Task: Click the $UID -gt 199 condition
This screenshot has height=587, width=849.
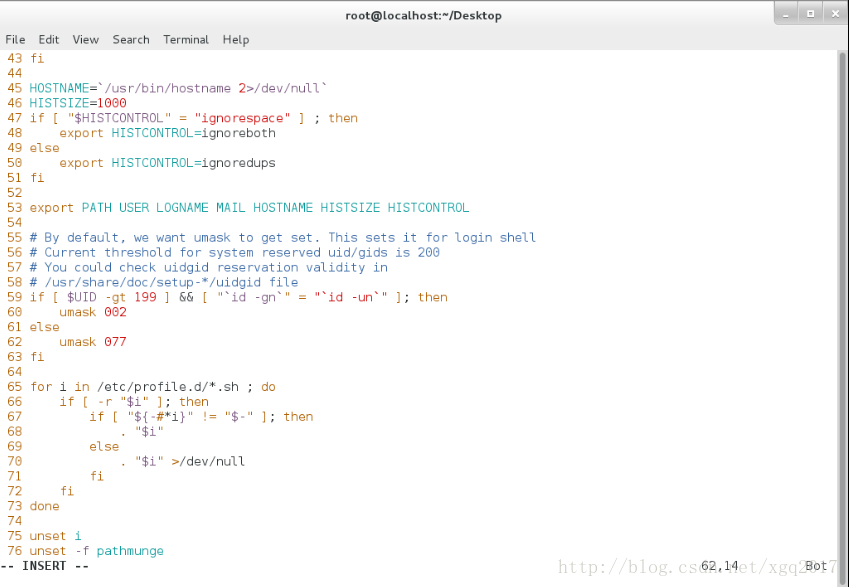Action: (111, 297)
